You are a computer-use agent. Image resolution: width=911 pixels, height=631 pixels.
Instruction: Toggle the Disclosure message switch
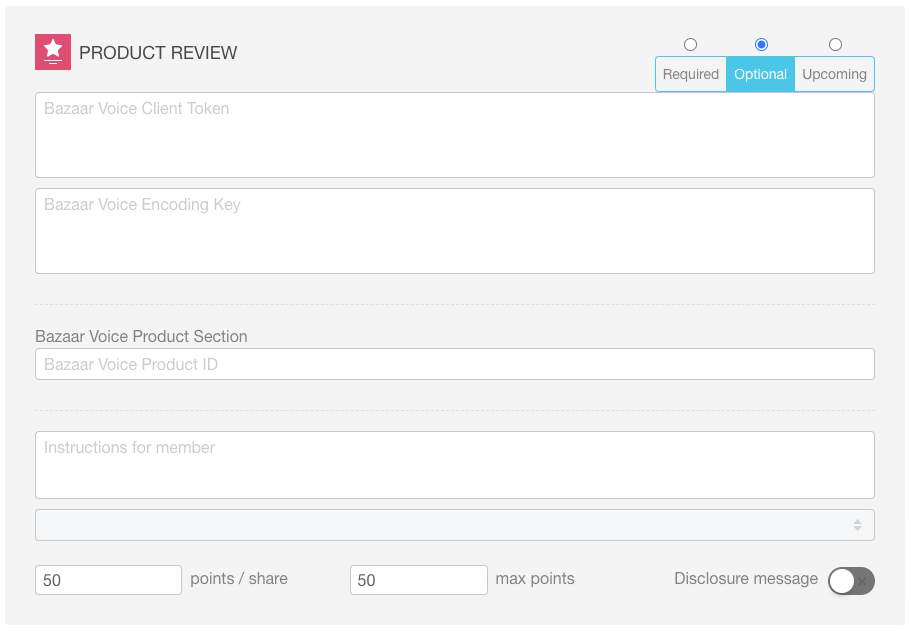coord(851,580)
